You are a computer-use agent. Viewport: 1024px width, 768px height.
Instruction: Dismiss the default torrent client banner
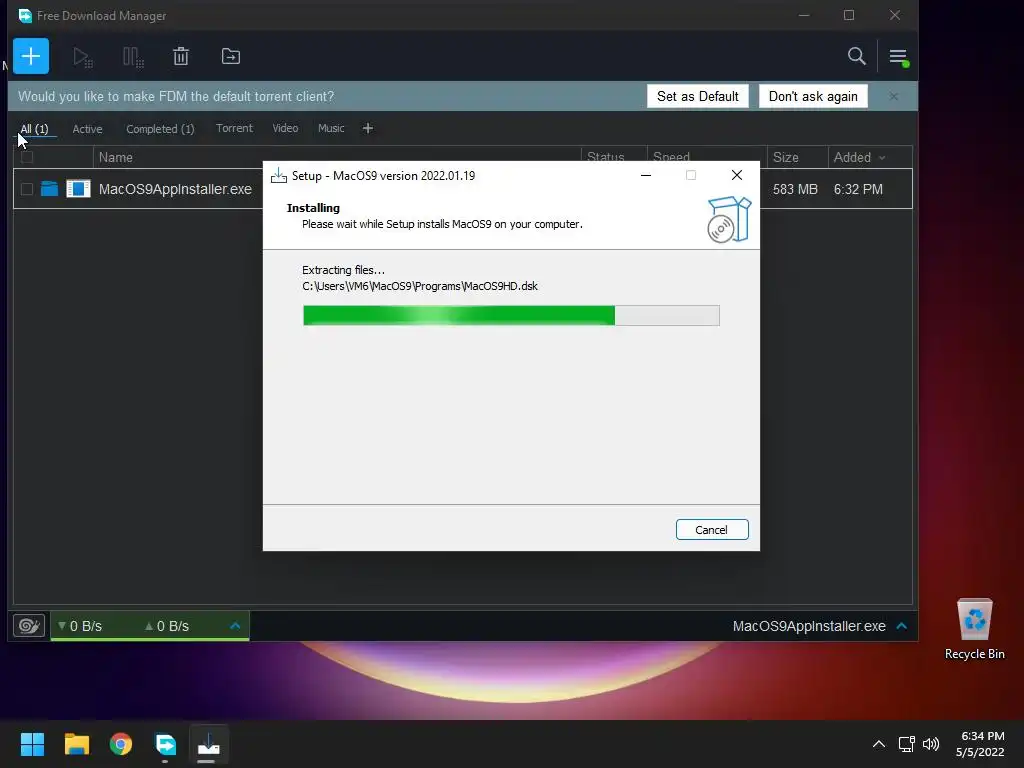coord(893,97)
